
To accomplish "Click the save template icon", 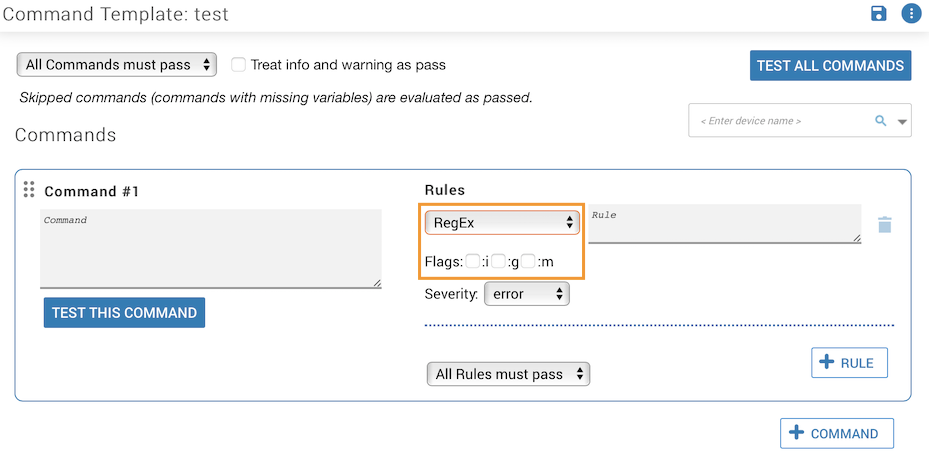I will coord(879,13).
